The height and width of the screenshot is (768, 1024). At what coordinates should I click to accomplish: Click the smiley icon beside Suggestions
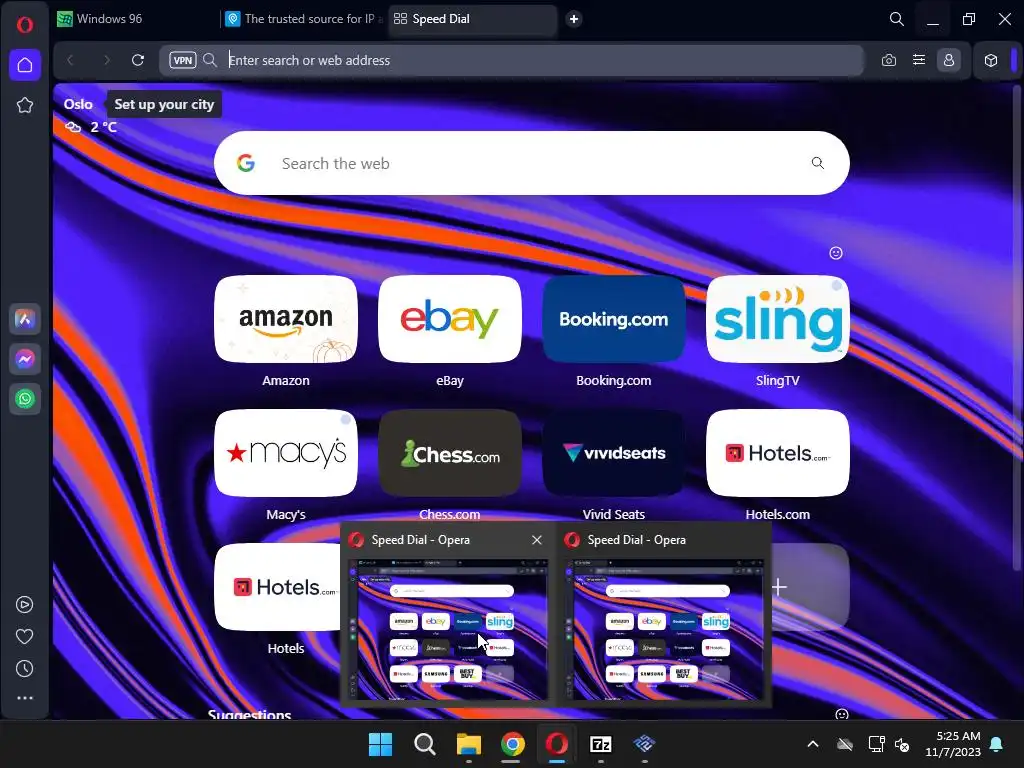pos(842,714)
